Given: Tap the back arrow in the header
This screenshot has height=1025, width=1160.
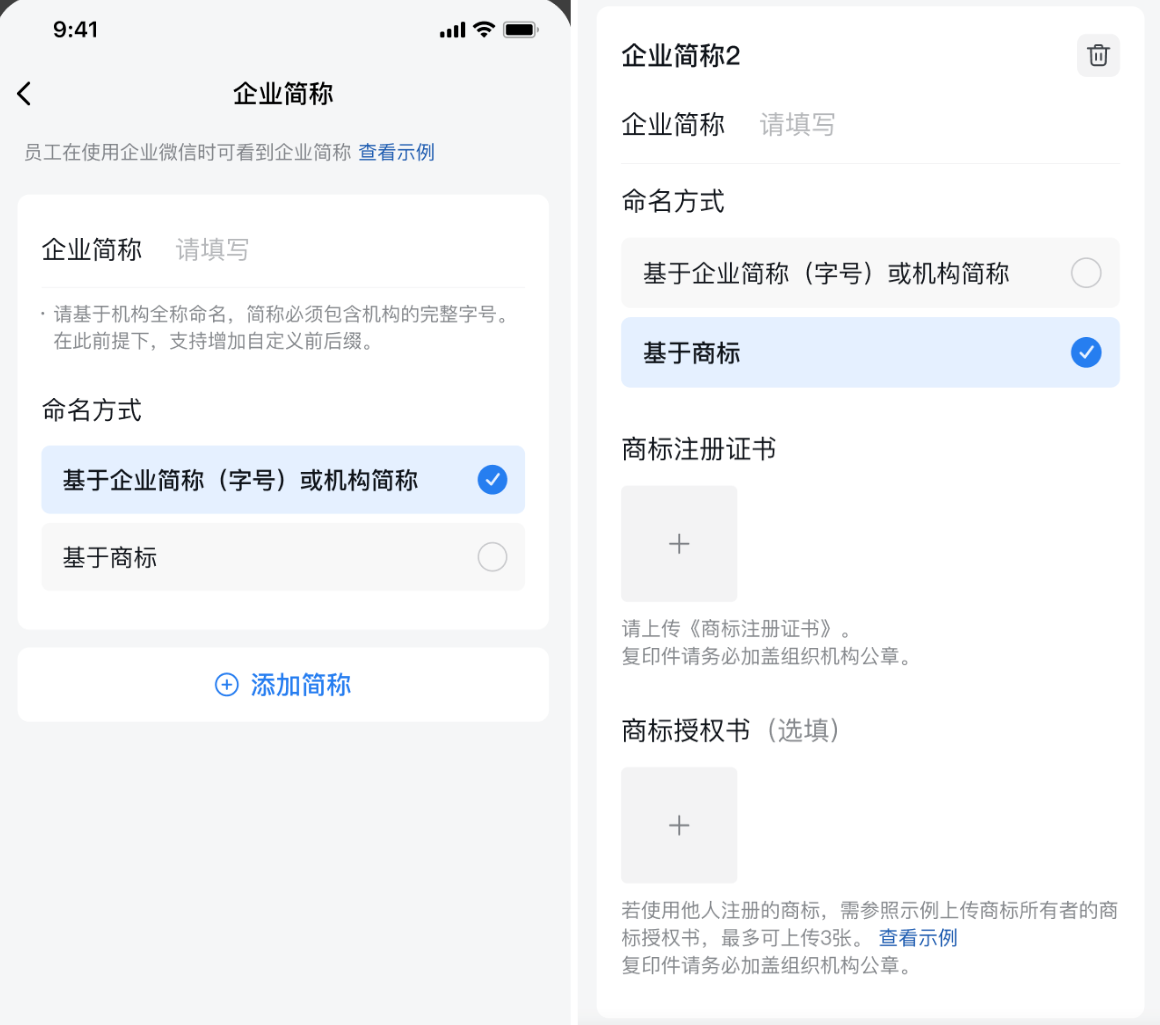Looking at the screenshot, I should tap(24, 94).
